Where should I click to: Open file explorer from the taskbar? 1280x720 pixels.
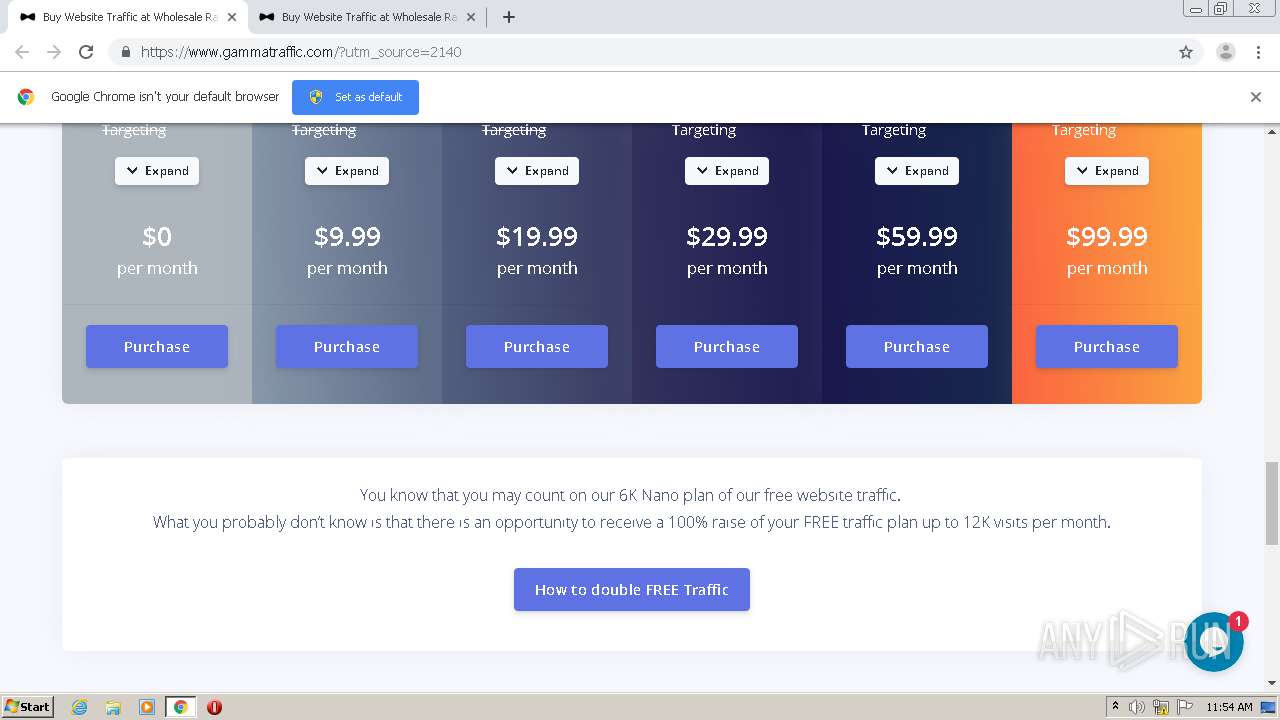(x=113, y=707)
